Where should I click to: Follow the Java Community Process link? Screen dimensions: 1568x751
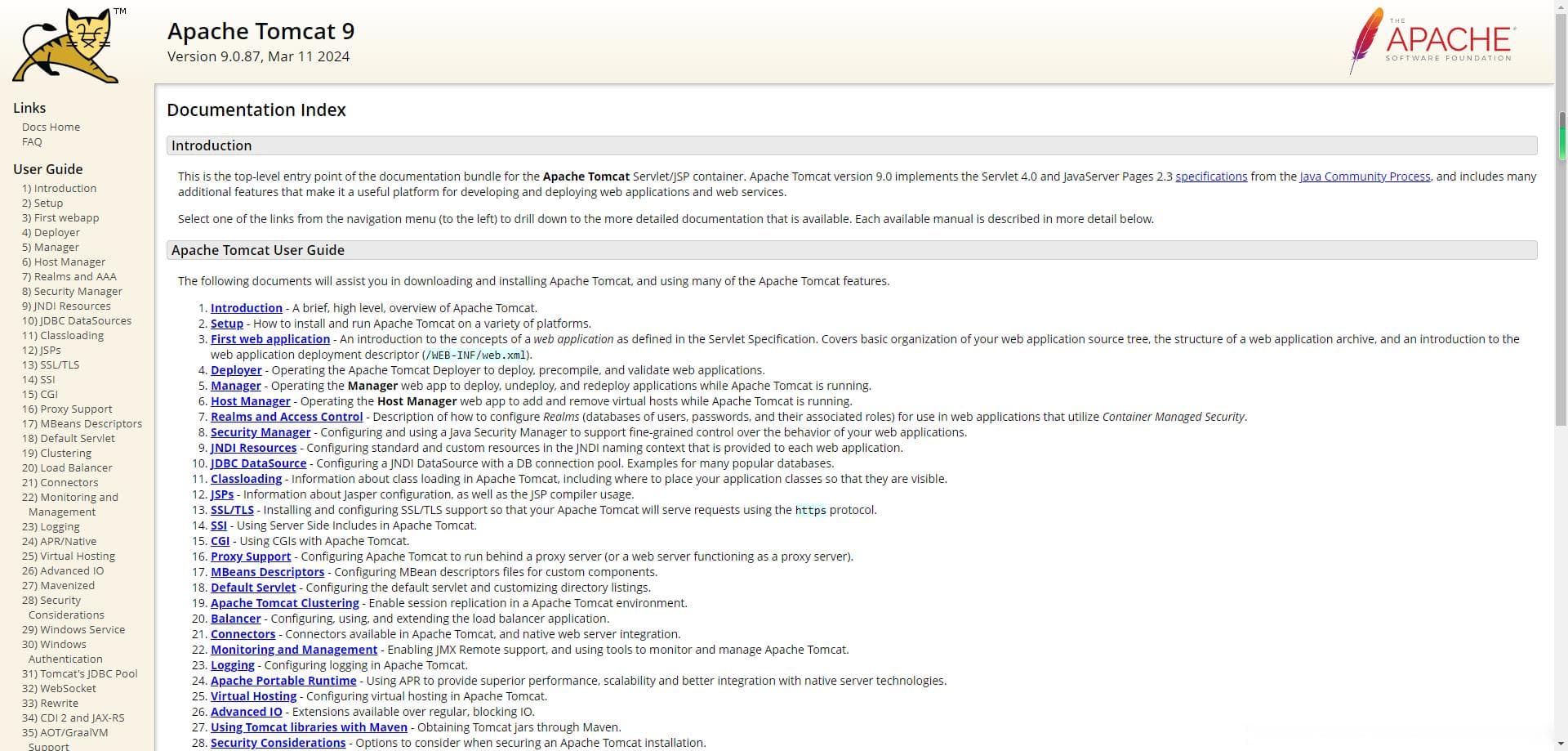click(1365, 177)
